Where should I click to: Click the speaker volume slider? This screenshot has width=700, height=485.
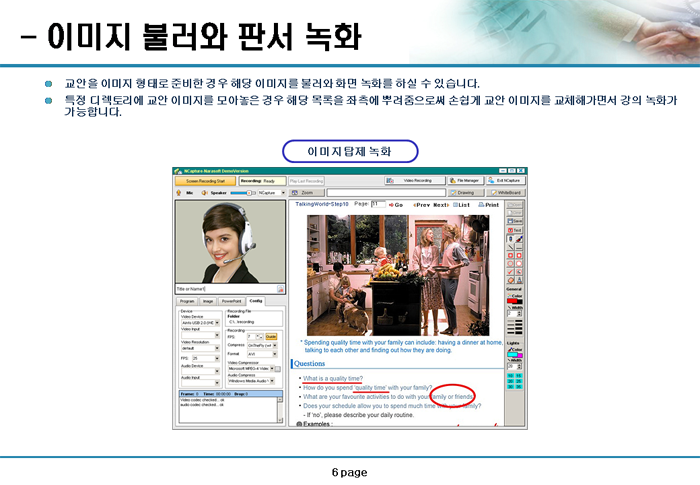pos(241,193)
